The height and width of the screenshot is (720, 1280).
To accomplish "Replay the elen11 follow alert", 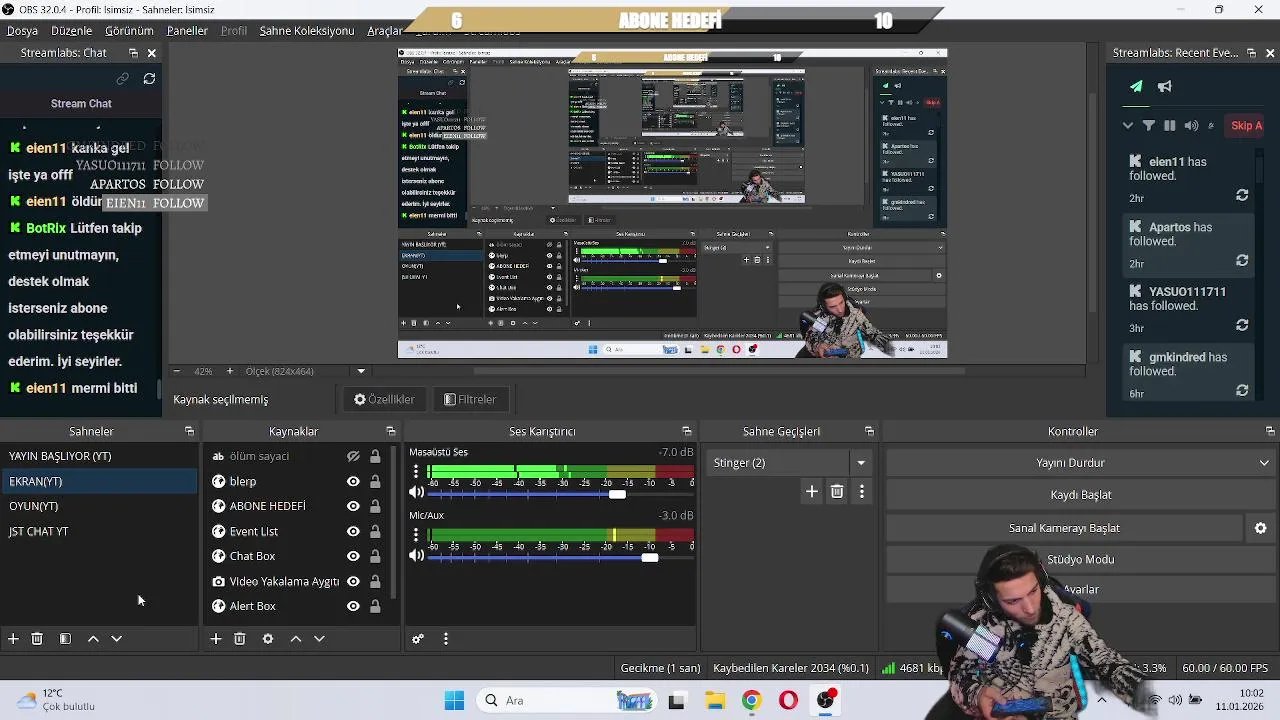I will pos(1242,195).
